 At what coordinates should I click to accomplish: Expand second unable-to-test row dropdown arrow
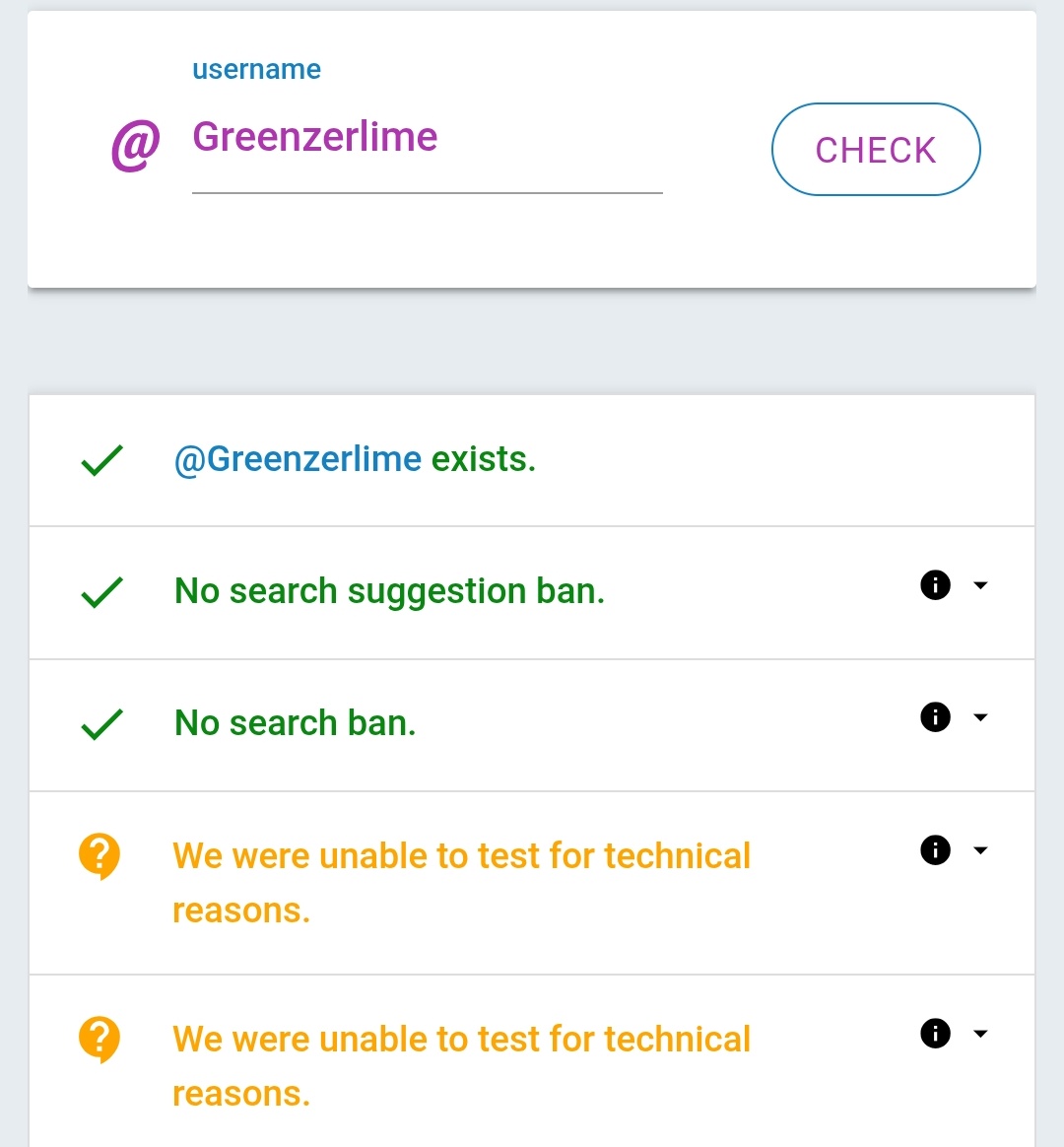pos(980,1033)
